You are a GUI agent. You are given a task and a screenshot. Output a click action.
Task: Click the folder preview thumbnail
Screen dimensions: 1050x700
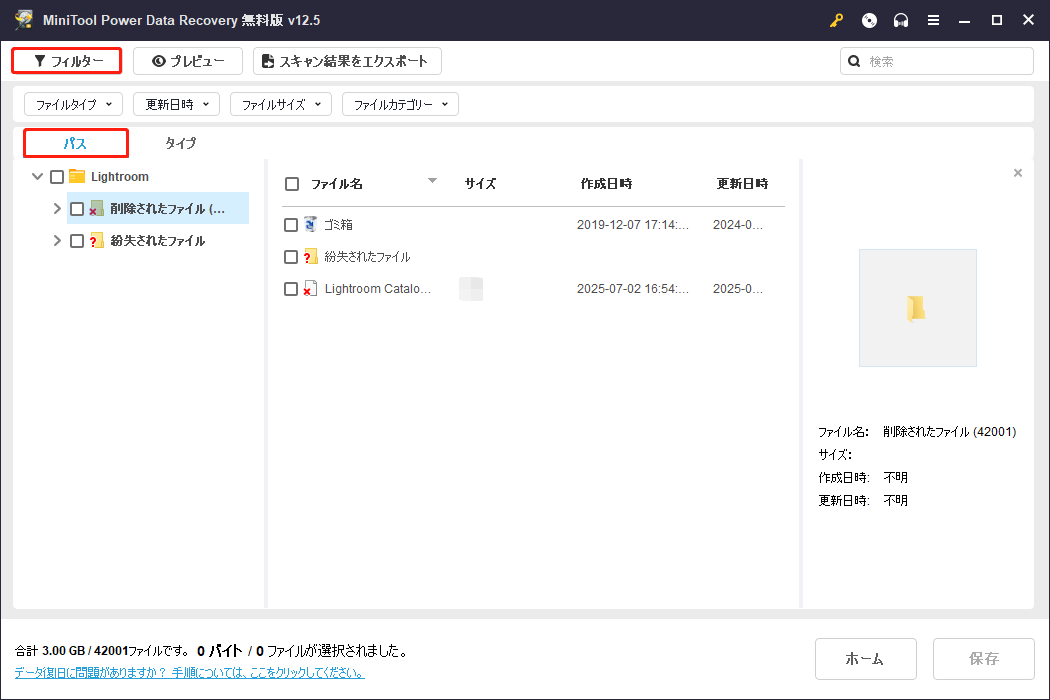[917, 308]
